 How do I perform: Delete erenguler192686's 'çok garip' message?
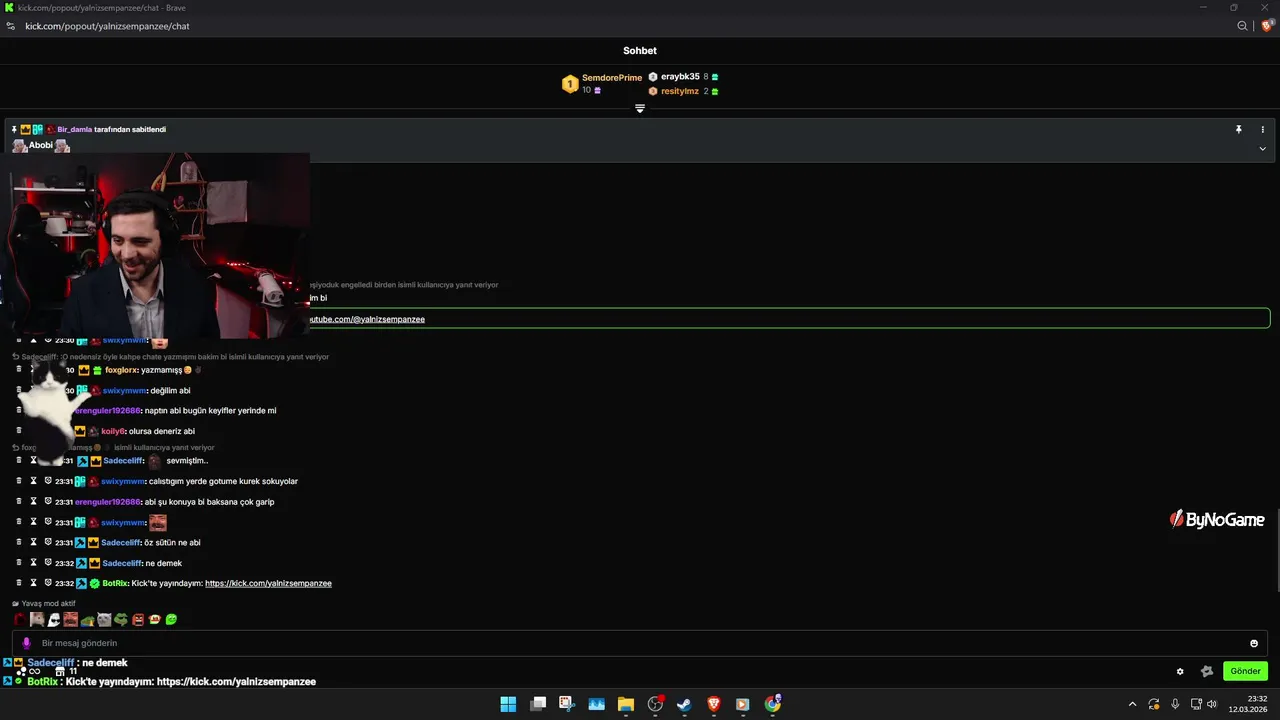18,502
